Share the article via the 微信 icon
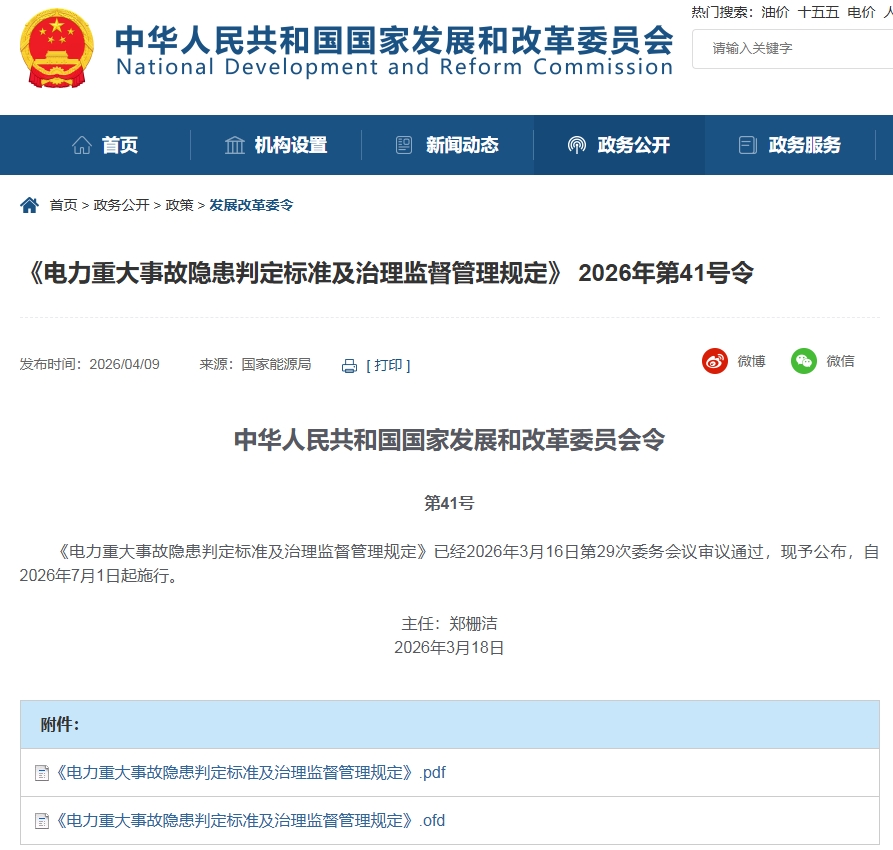This screenshot has width=893, height=850. (803, 361)
